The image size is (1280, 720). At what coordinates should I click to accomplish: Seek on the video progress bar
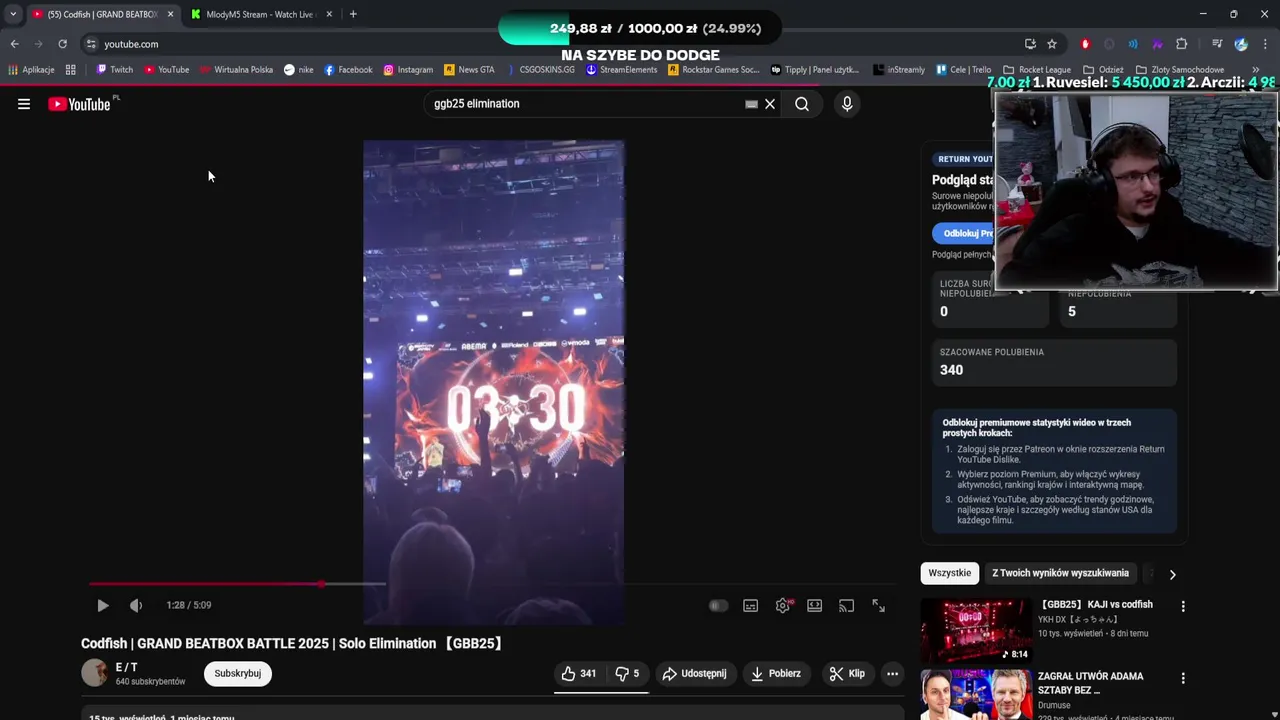[494, 584]
